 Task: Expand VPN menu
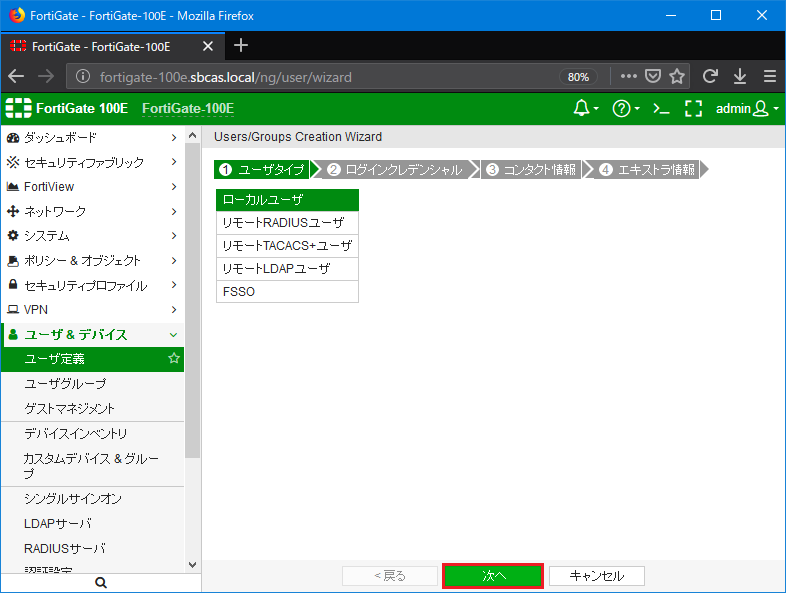coord(92,309)
